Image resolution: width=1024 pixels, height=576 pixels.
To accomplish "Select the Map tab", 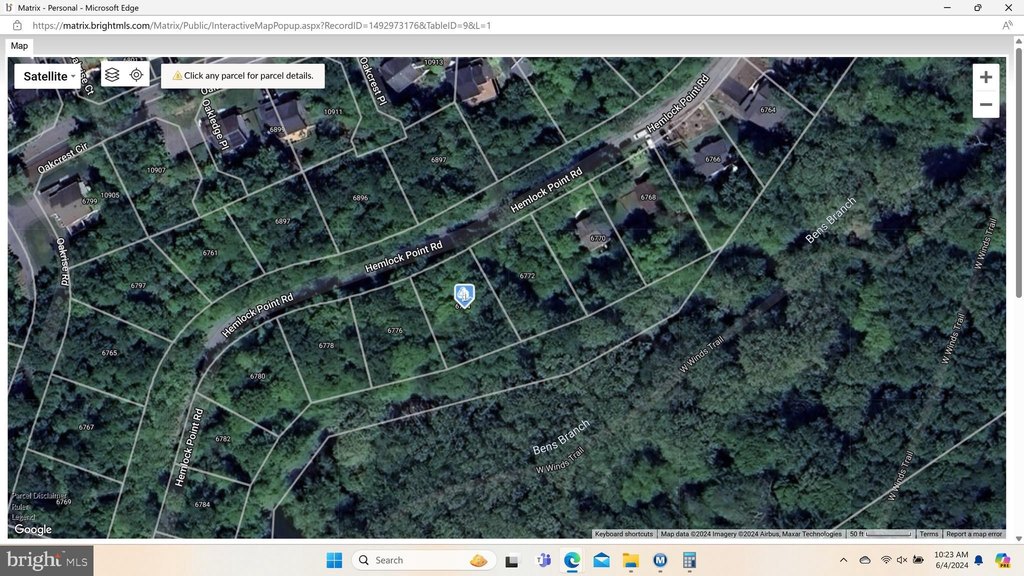I will [x=20, y=46].
